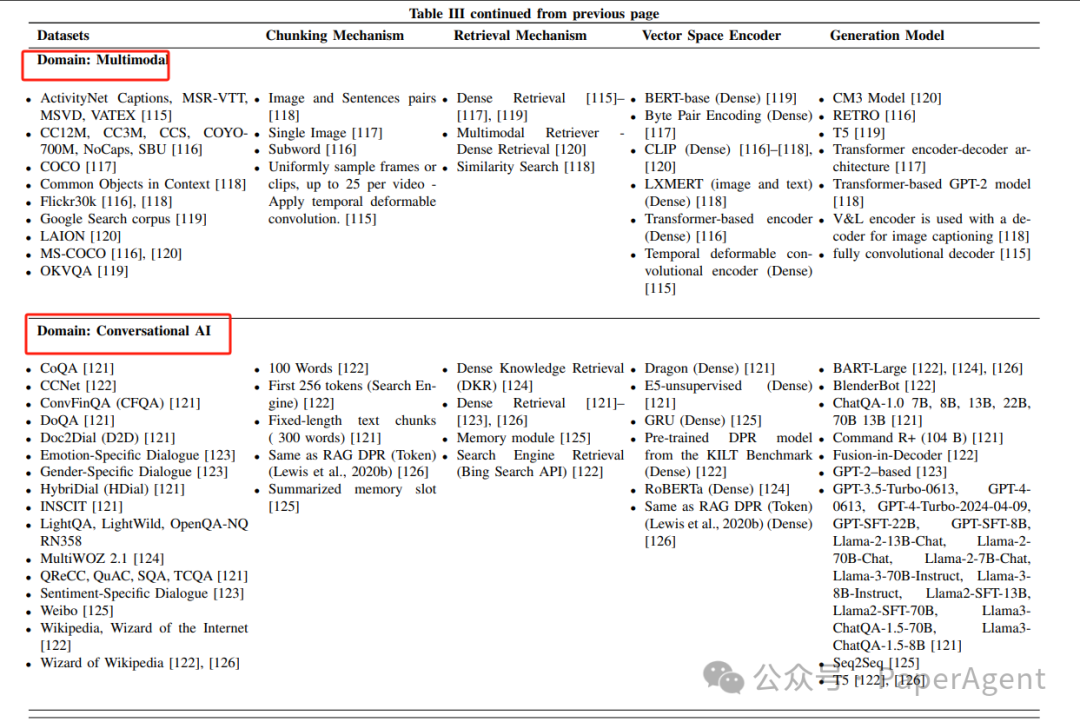Click the 'OKVQA [119]' entry

pyautogui.click(x=84, y=271)
